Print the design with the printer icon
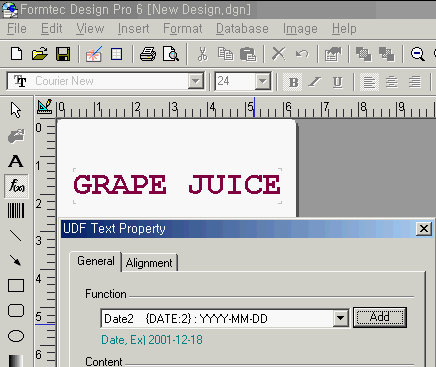 (x=148, y=54)
